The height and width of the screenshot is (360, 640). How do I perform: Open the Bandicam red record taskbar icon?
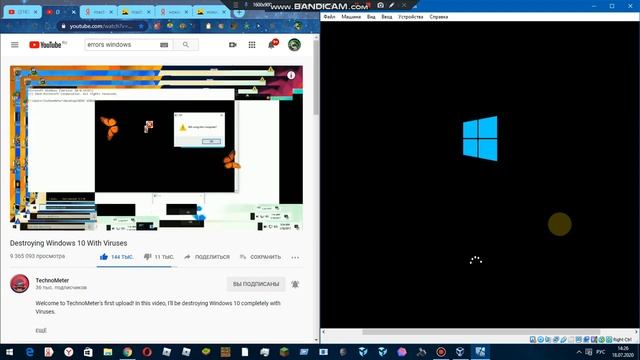[441, 352]
